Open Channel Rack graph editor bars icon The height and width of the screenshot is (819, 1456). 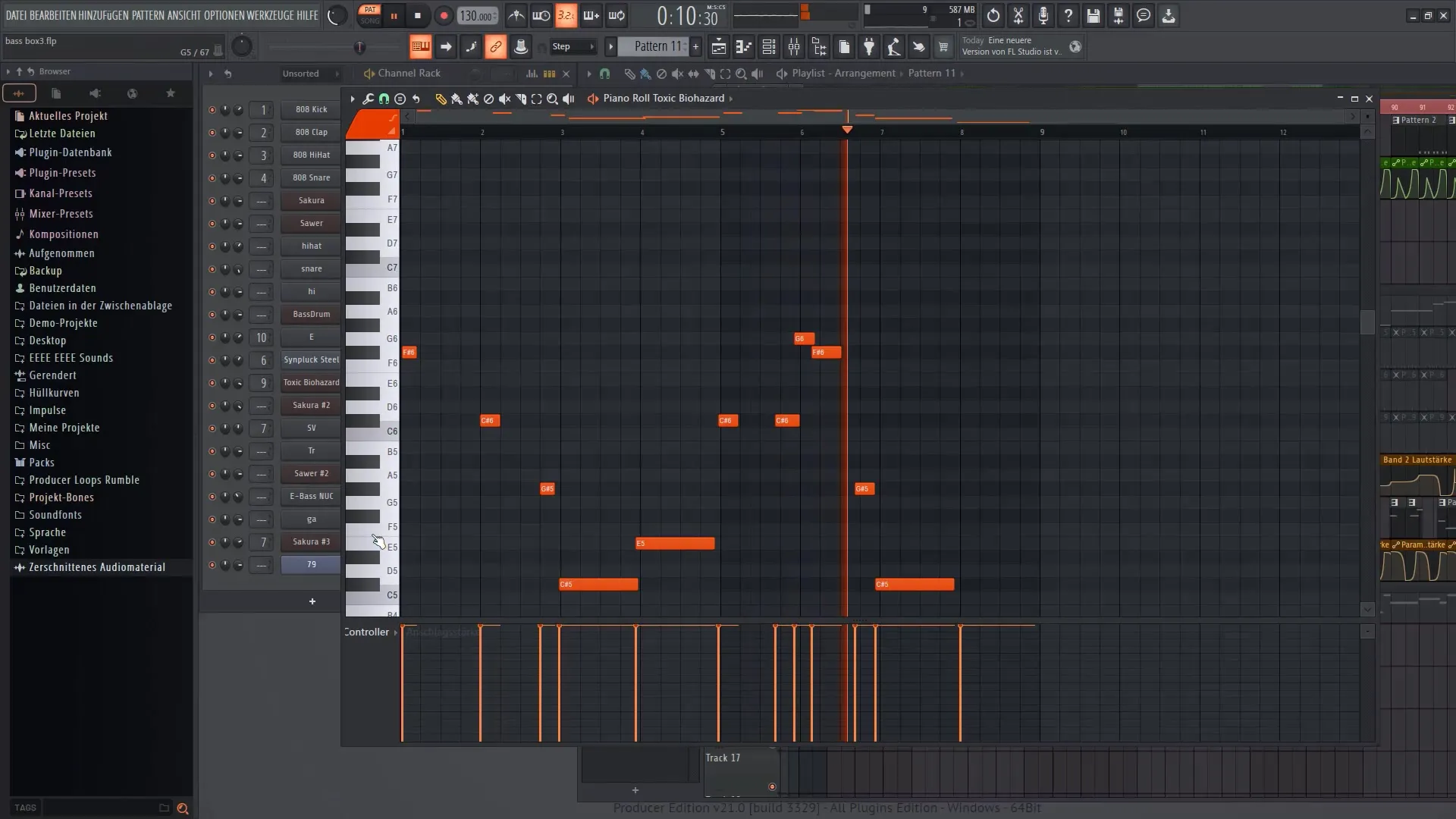click(x=532, y=74)
